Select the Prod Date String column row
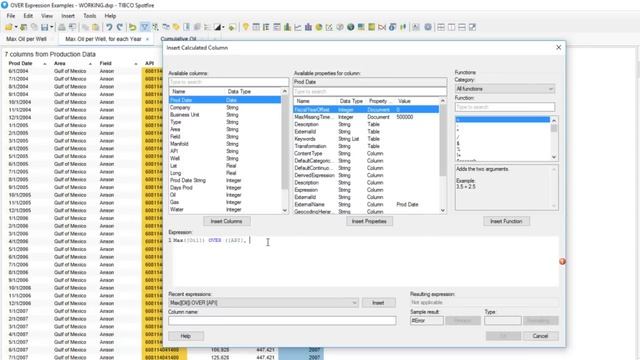This screenshot has width=640, height=360. pos(225,180)
